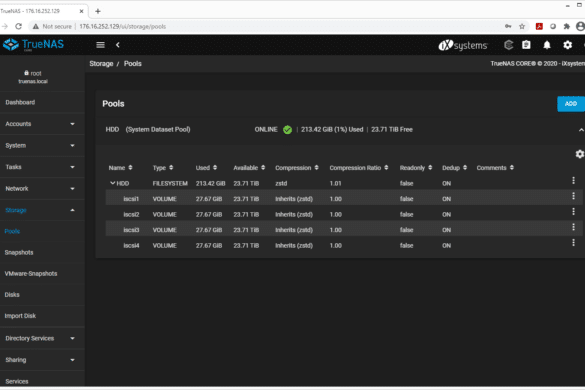Click the ADD pool button
The image size is (585, 390).
(x=571, y=104)
